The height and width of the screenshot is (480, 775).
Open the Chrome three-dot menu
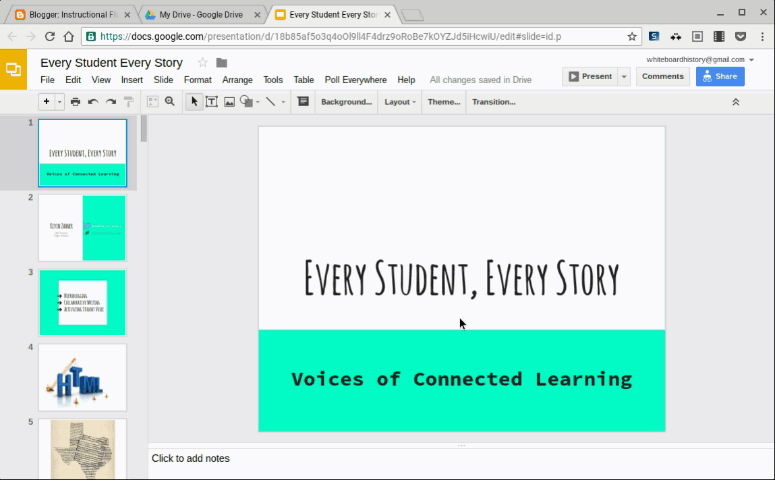(763, 36)
